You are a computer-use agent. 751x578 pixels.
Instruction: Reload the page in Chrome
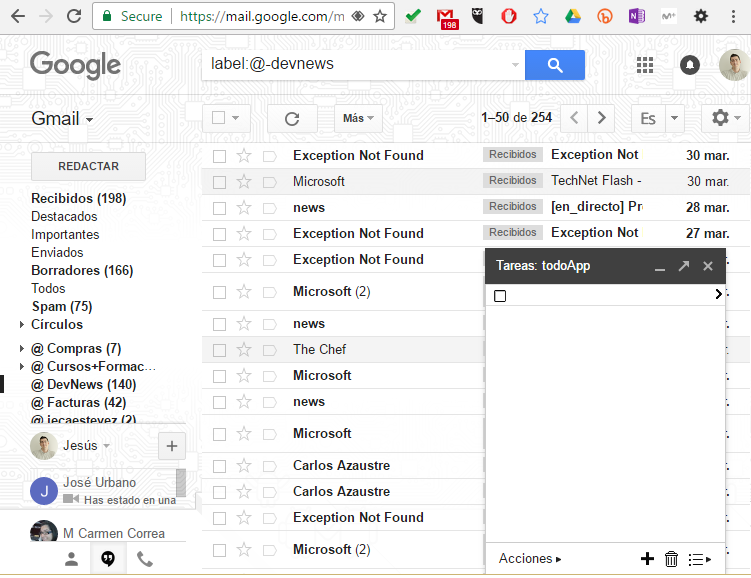[74, 16]
